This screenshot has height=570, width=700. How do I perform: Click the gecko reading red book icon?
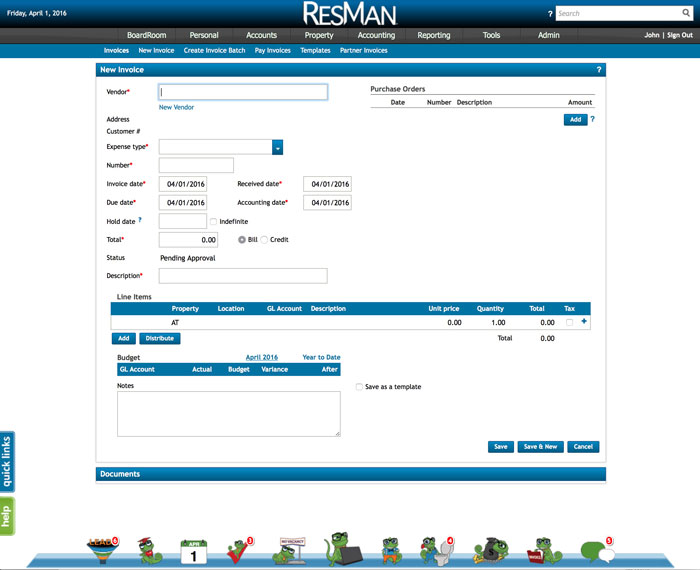click(x=544, y=551)
